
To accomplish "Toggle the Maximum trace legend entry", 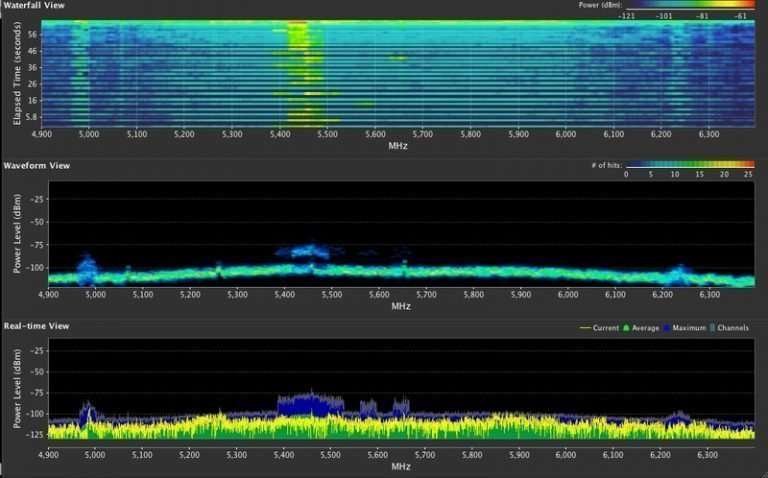I will point(688,328).
